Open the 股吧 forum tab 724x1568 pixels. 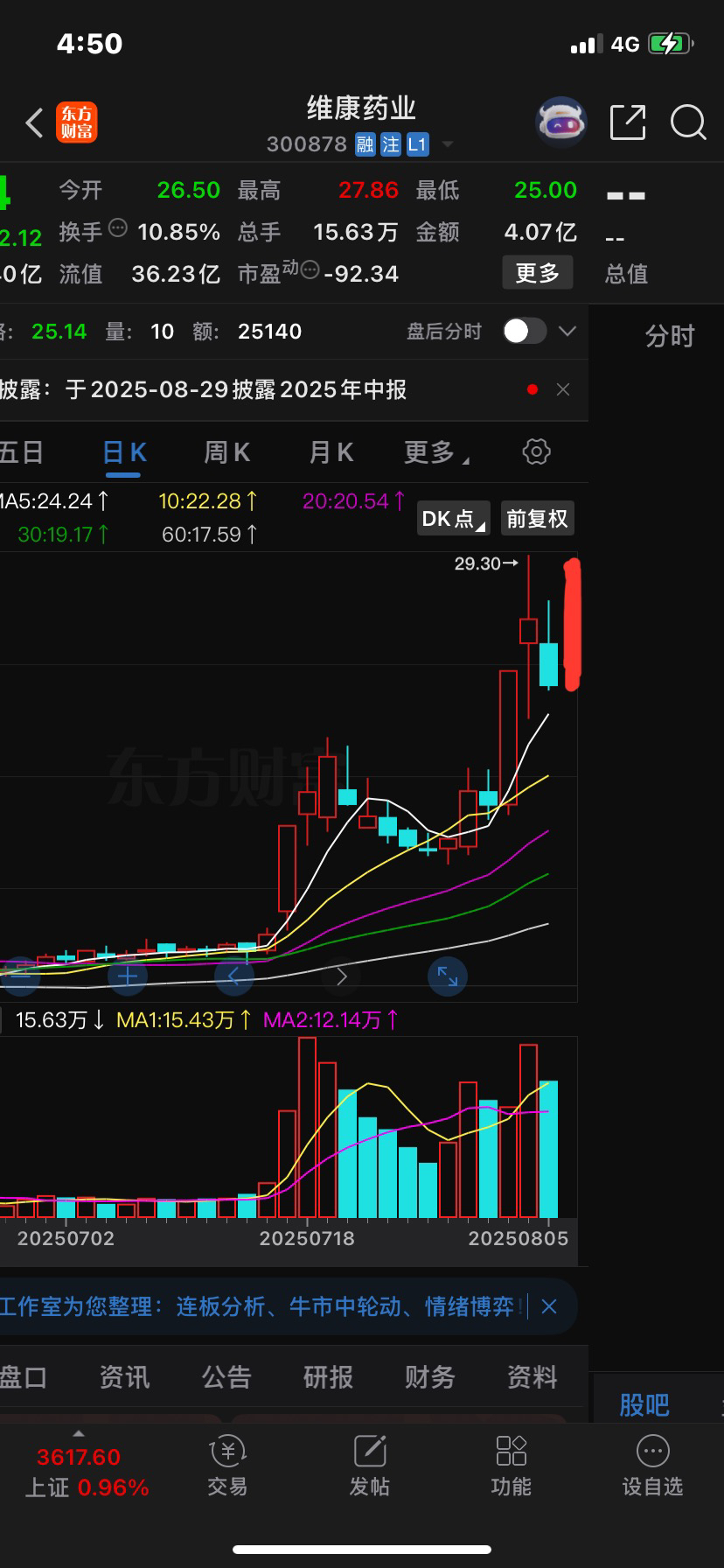644,1404
